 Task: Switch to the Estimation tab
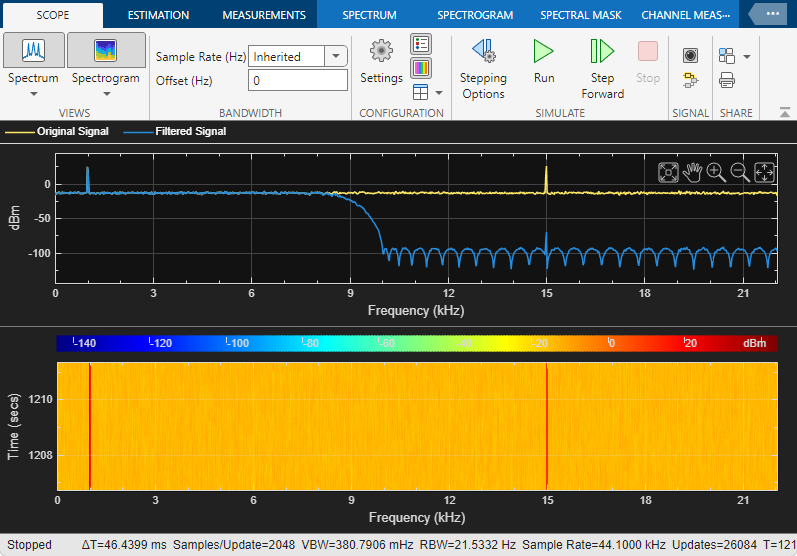(x=159, y=15)
